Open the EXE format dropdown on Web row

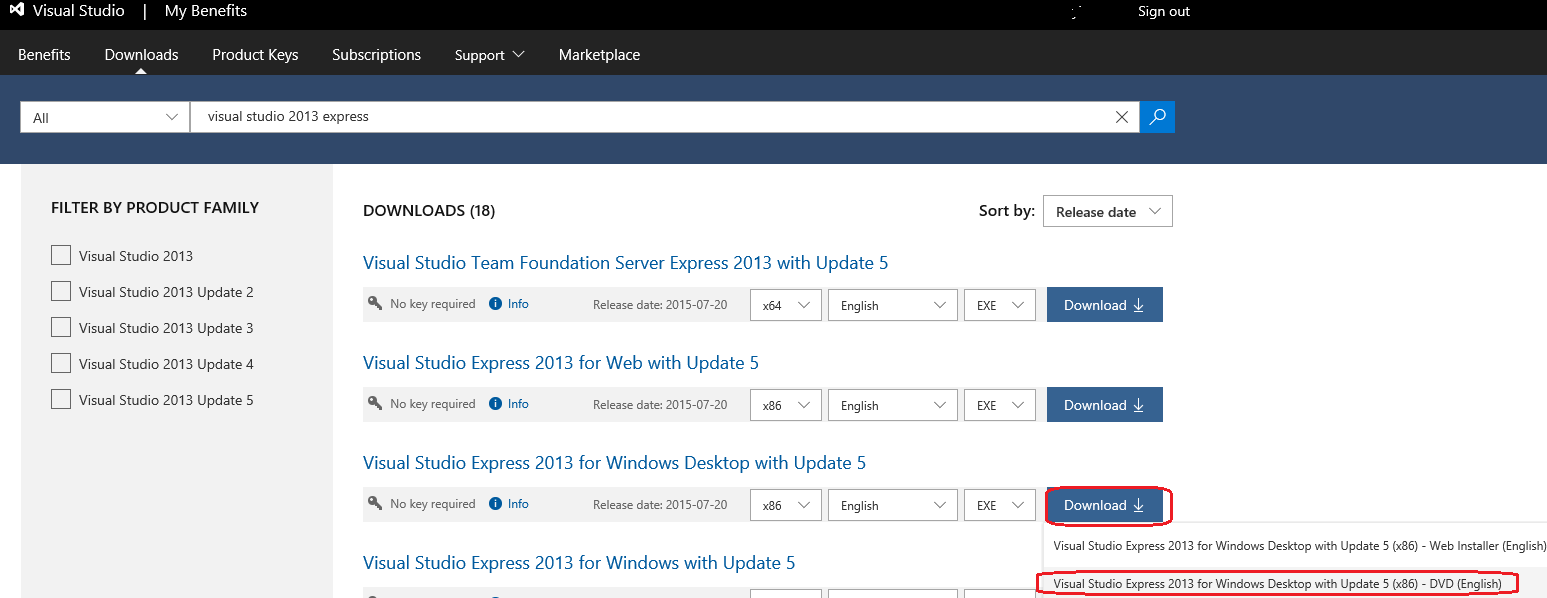pyautogui.click(x=999, y=404)
